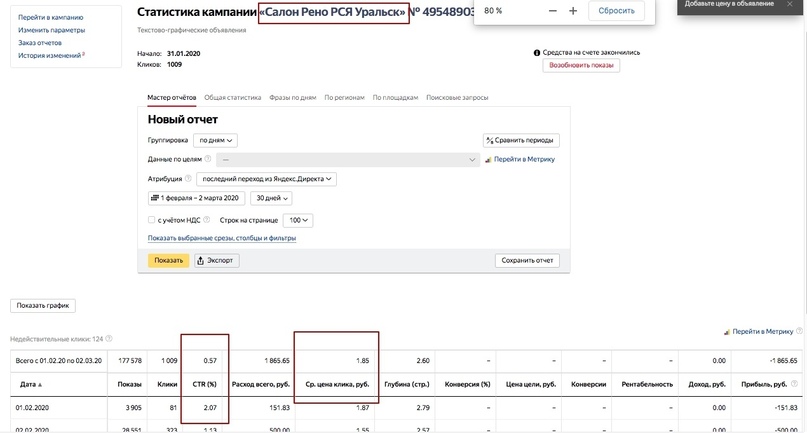The height and width of the screenshot is (433, 807).
Task: Follow the 'Перейти в кампанию' link
Action: click(50, 18)
